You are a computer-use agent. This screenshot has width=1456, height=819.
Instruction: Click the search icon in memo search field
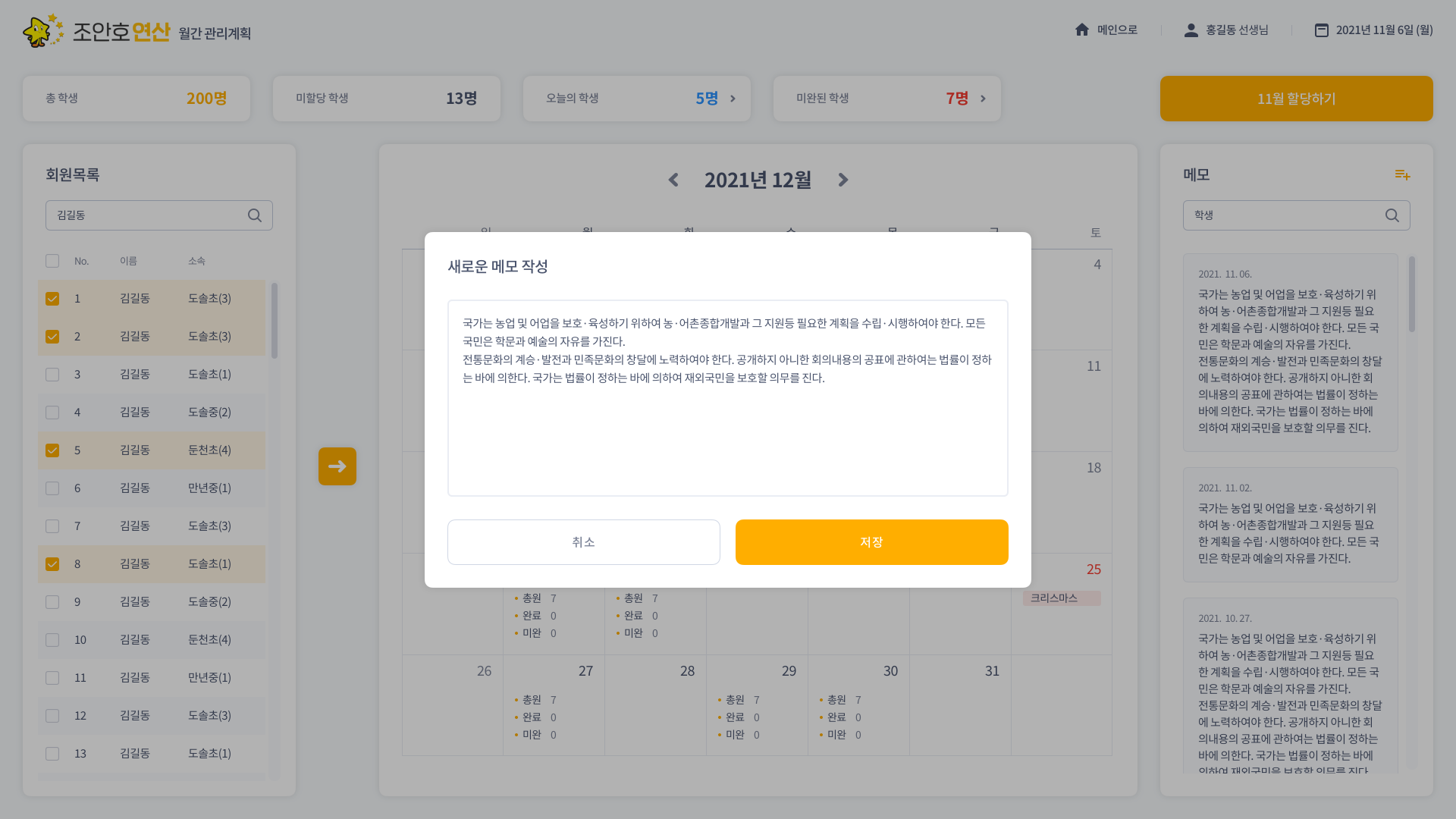pyautogui.click(x=1392, y=215)
